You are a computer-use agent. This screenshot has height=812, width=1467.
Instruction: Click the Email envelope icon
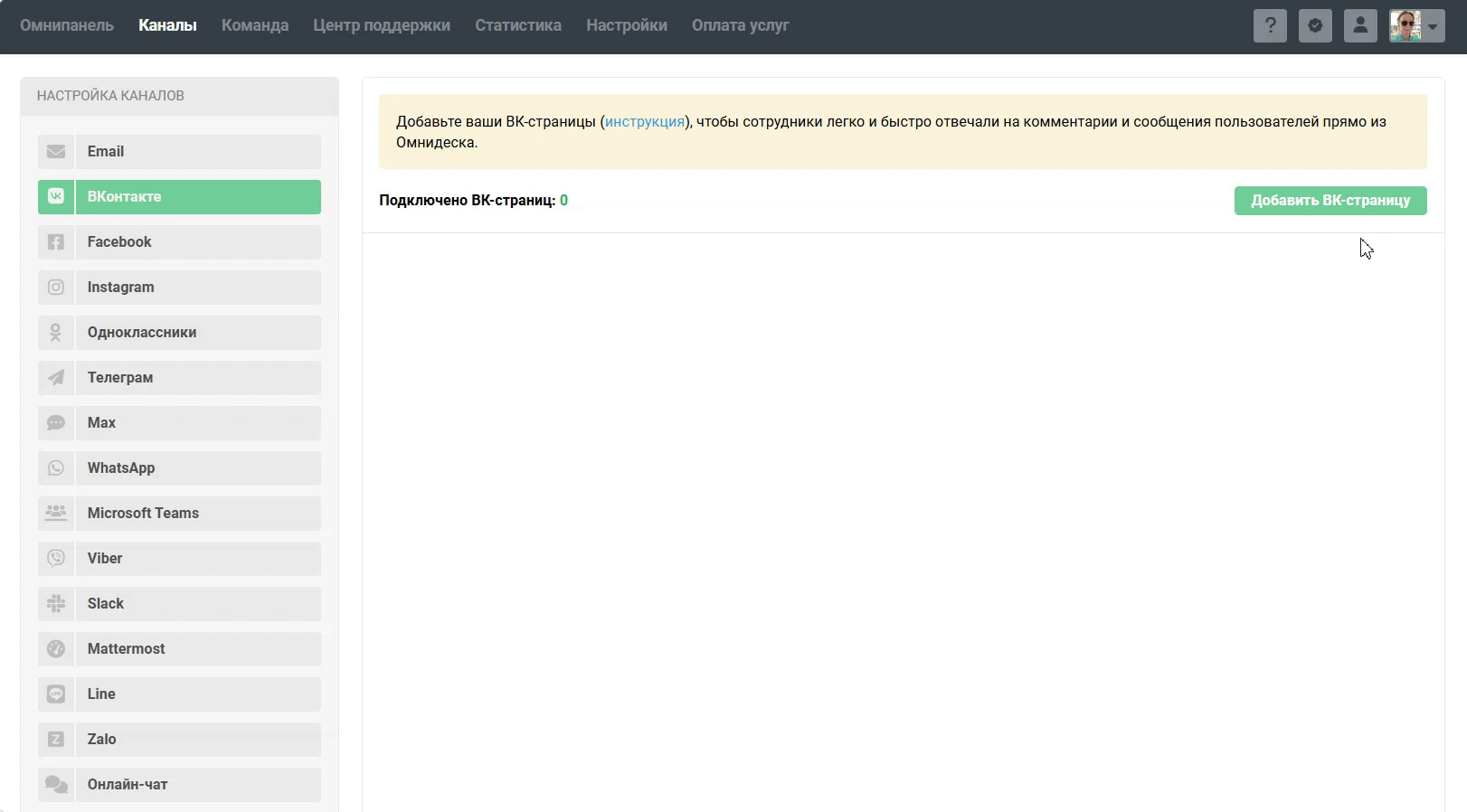click(x=56, y=152)
